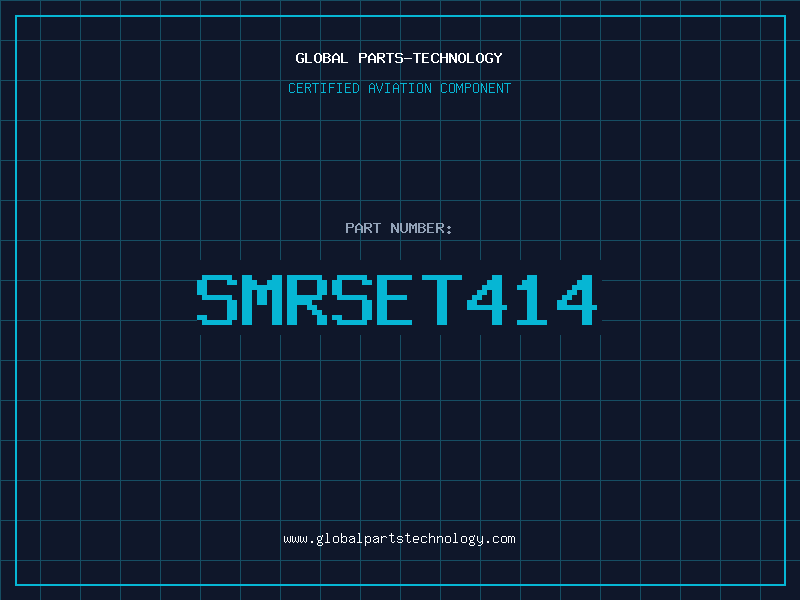Viewport: 800px width, 600px height.
Task: Select the word CERTIFIED in subtitle
Action: pos(324,88)
